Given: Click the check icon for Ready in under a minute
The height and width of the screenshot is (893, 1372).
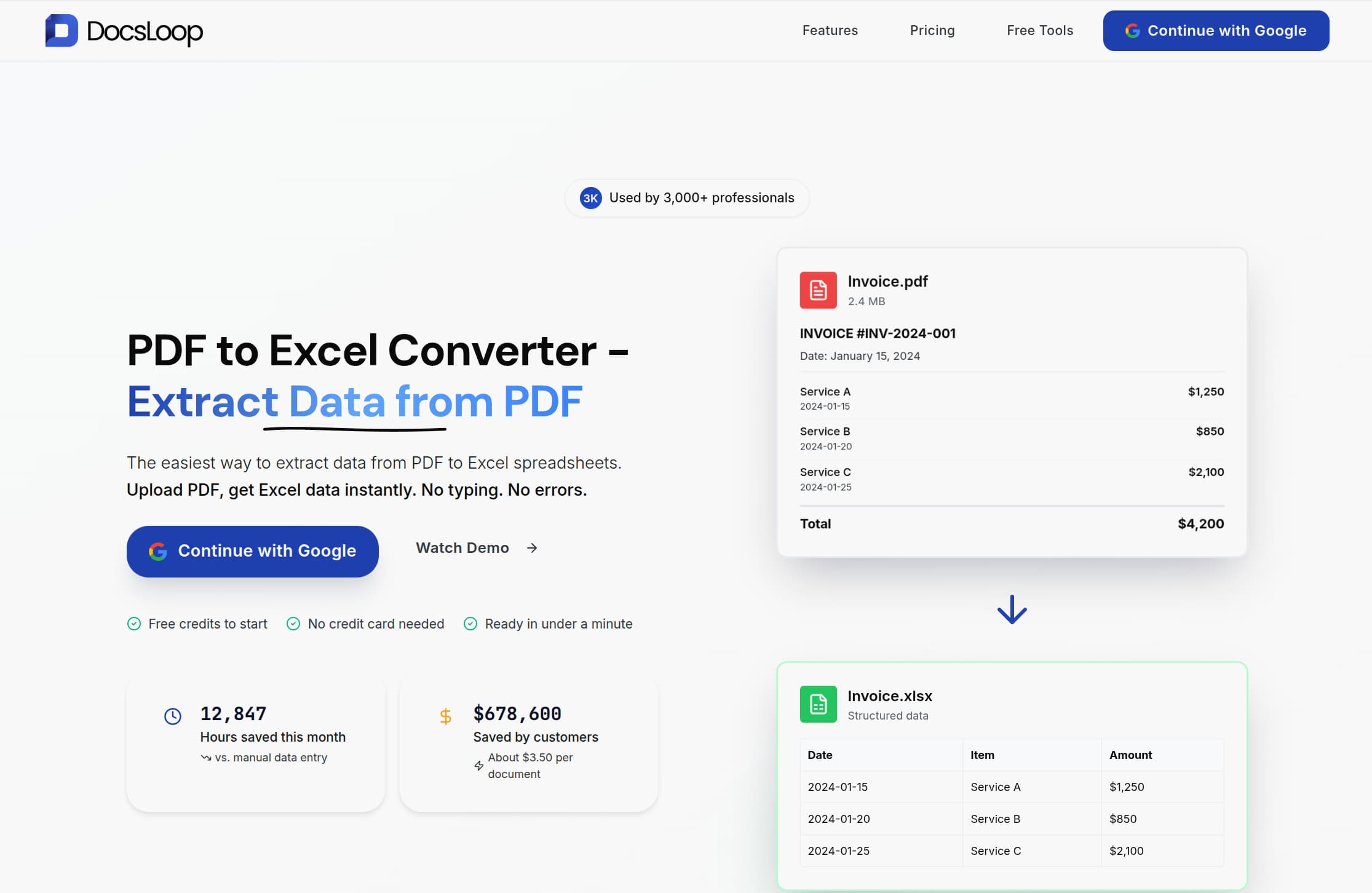Looking at the screenshot, I should 470,624.
